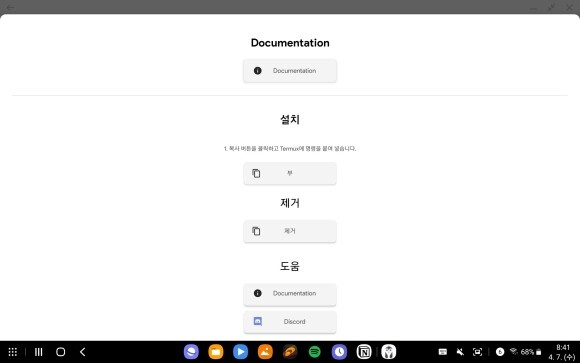This screenshot has width=580, height=363.
Task: Click the Documentation page heading
Action: tap(290, 43)
